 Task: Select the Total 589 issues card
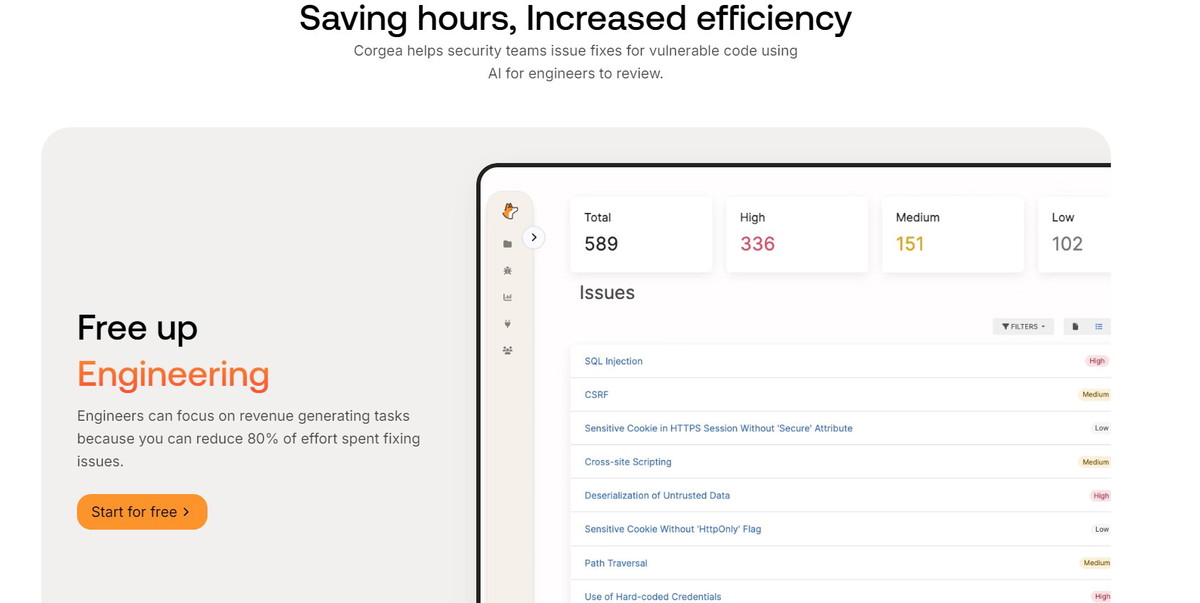pyautogui.click(x=641, y=234)
